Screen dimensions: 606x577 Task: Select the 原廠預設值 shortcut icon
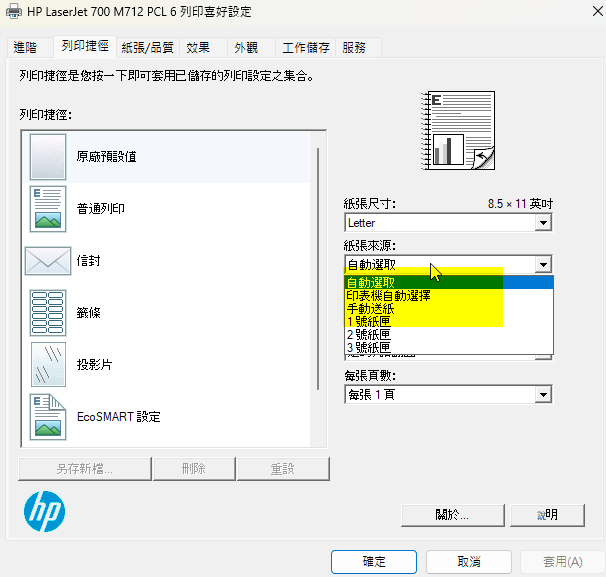[x=47, y=157]
